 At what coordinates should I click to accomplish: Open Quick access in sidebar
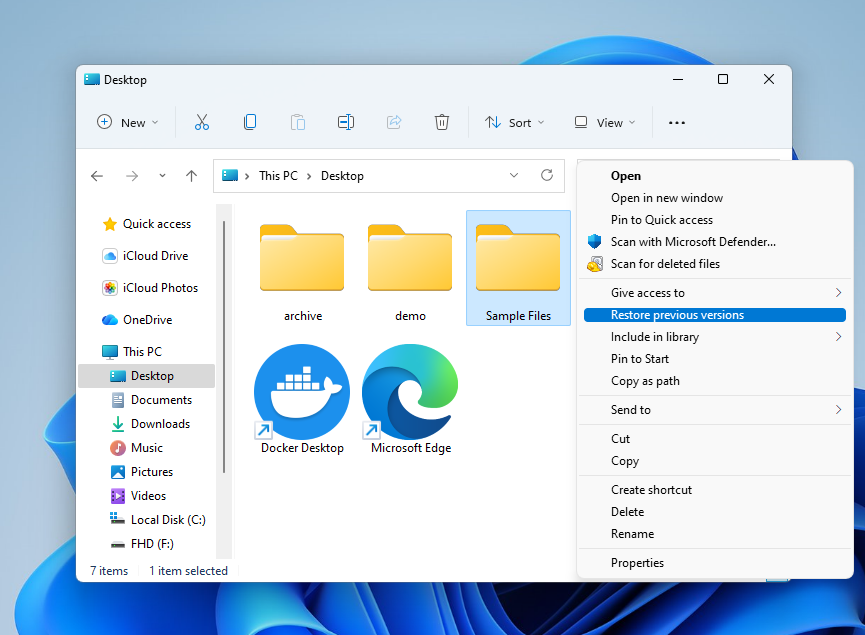click(147, 224)
